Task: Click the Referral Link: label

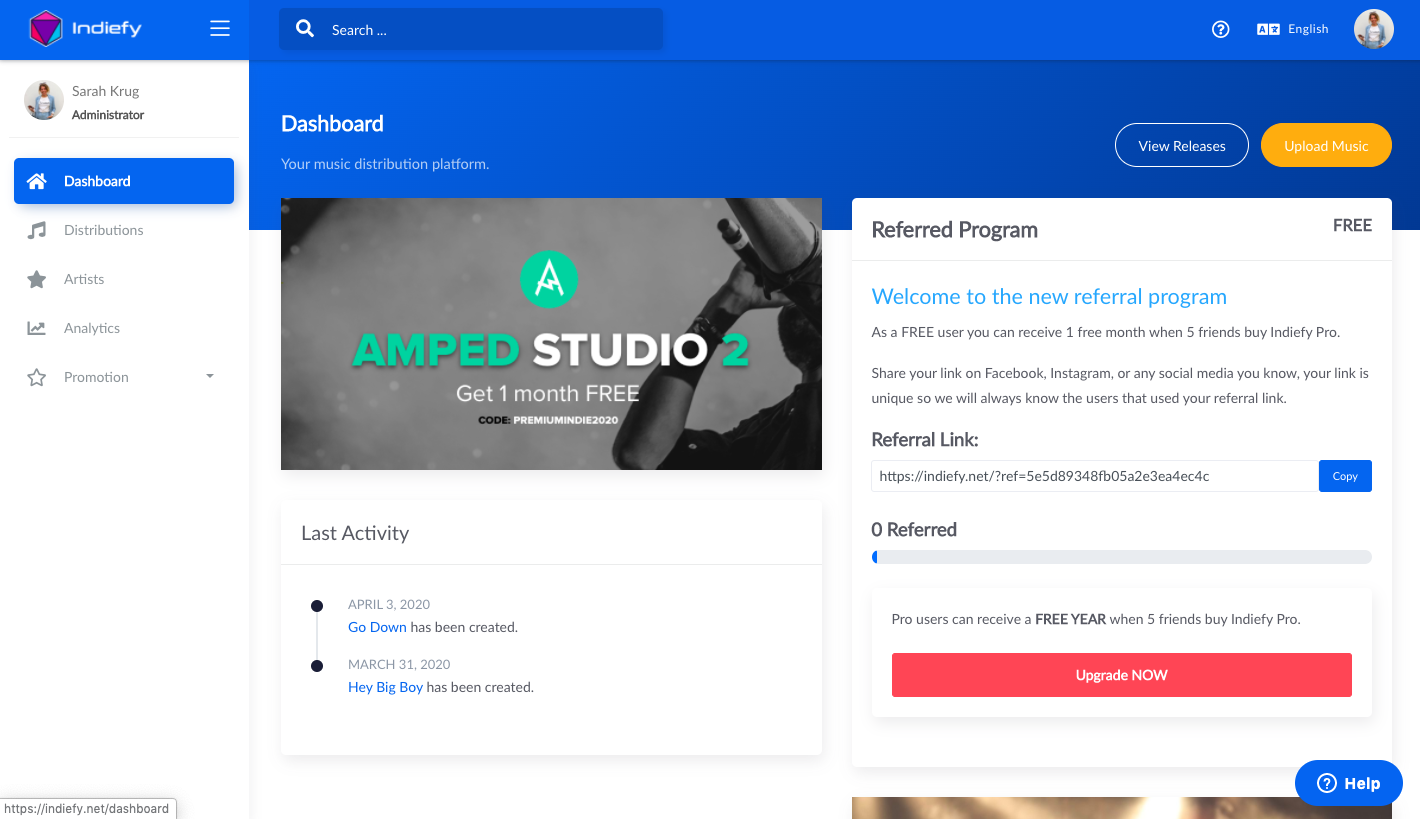Action: 925,440
